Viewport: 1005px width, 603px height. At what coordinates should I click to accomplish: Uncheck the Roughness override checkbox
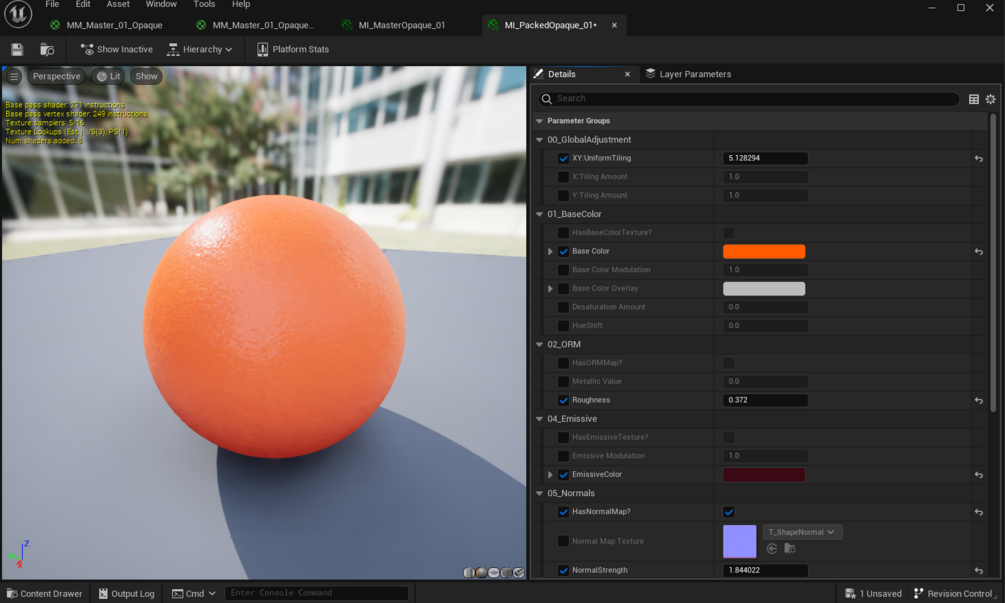tap(563, 400)
